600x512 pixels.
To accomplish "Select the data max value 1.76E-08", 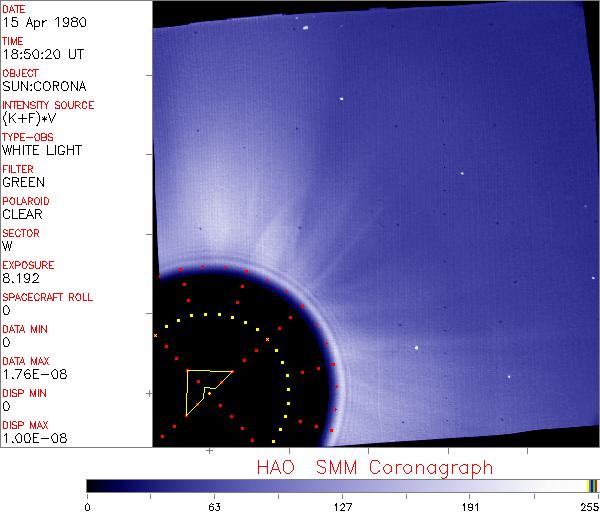I will coord(35,374).
